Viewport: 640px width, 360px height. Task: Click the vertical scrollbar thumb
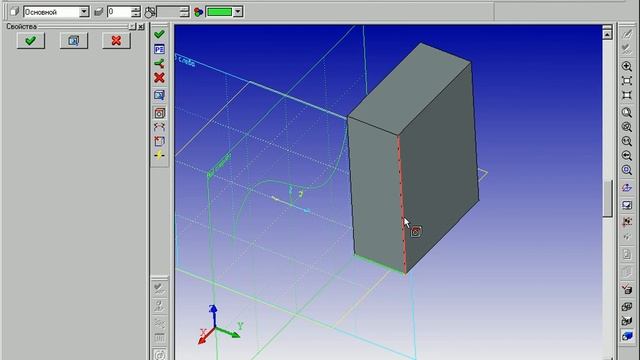[x=607, y=198]
